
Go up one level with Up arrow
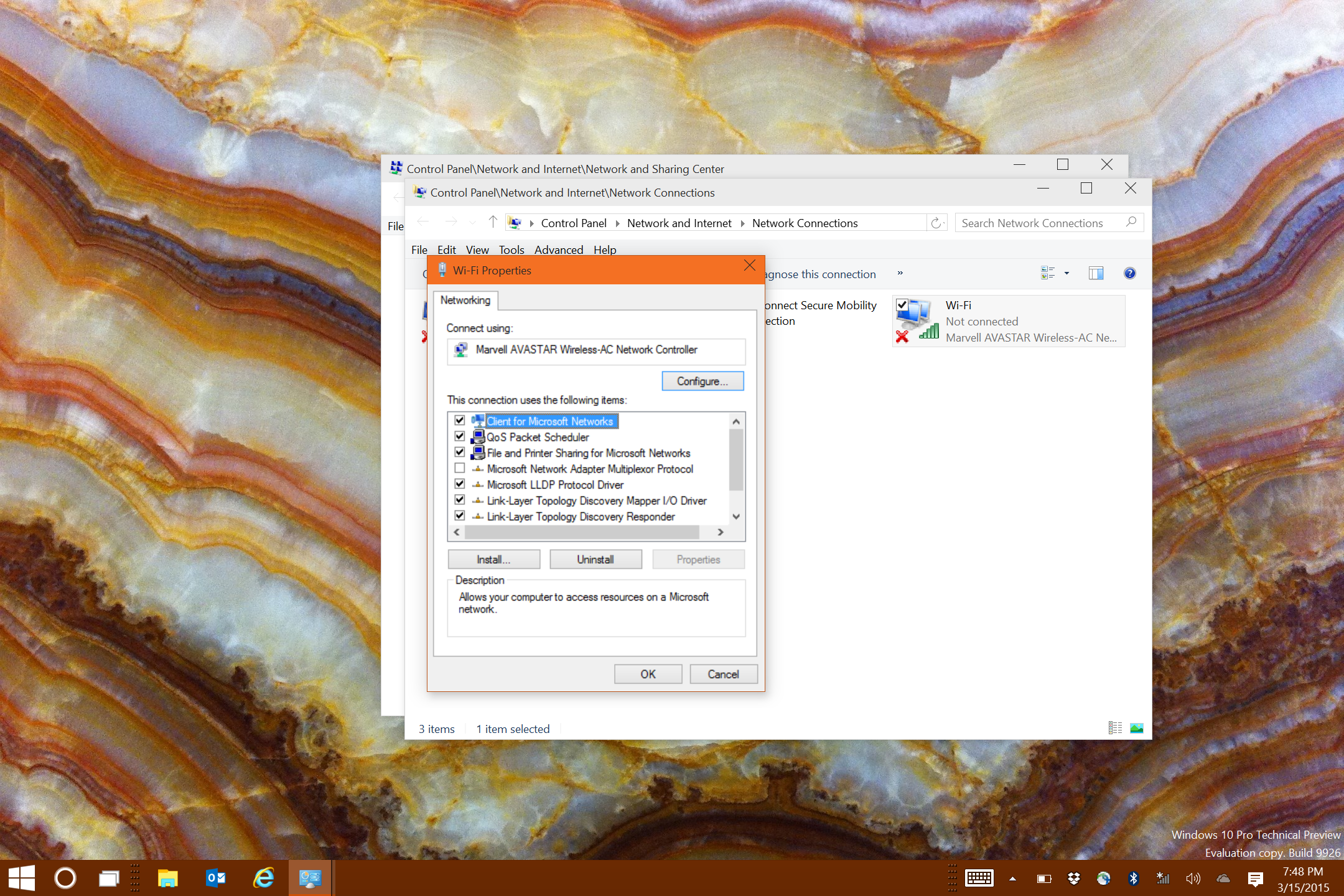493,222
